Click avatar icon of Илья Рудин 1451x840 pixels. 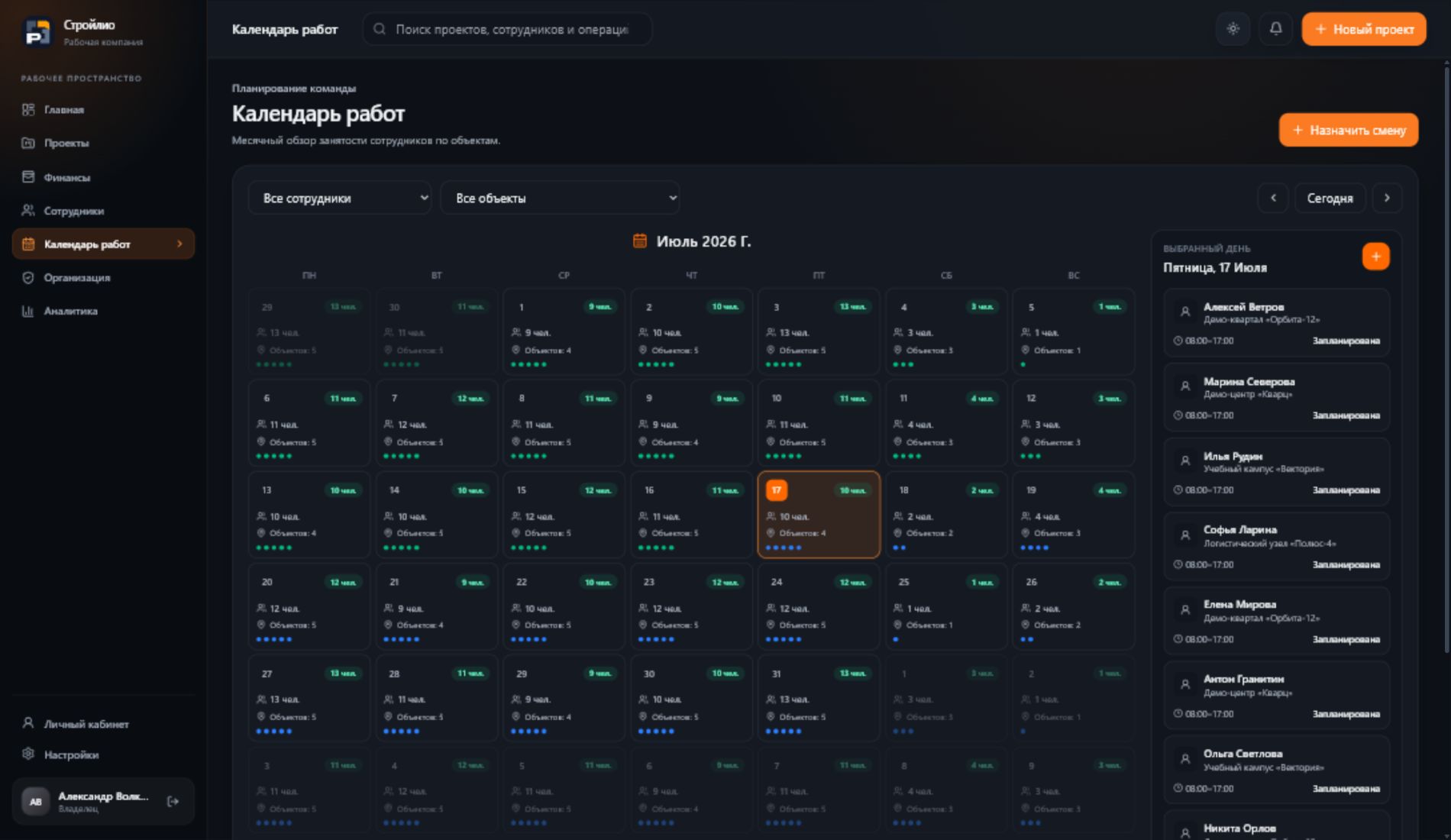pyautogui.click(x=1185, y=461)
